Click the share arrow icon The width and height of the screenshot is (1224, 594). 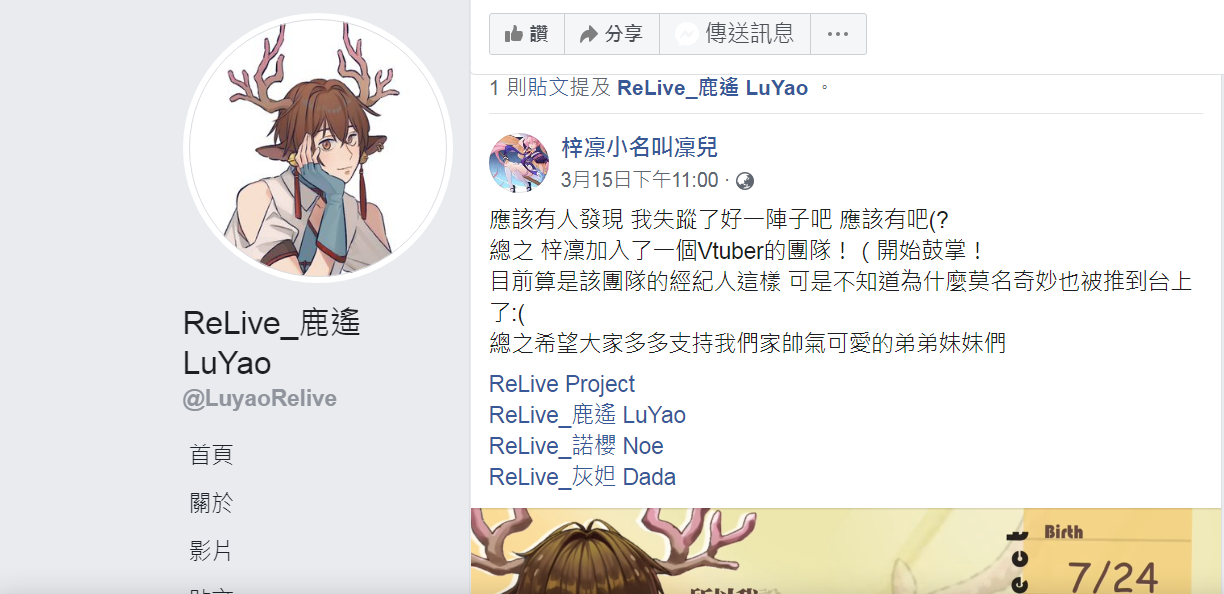tap(589, 34)
